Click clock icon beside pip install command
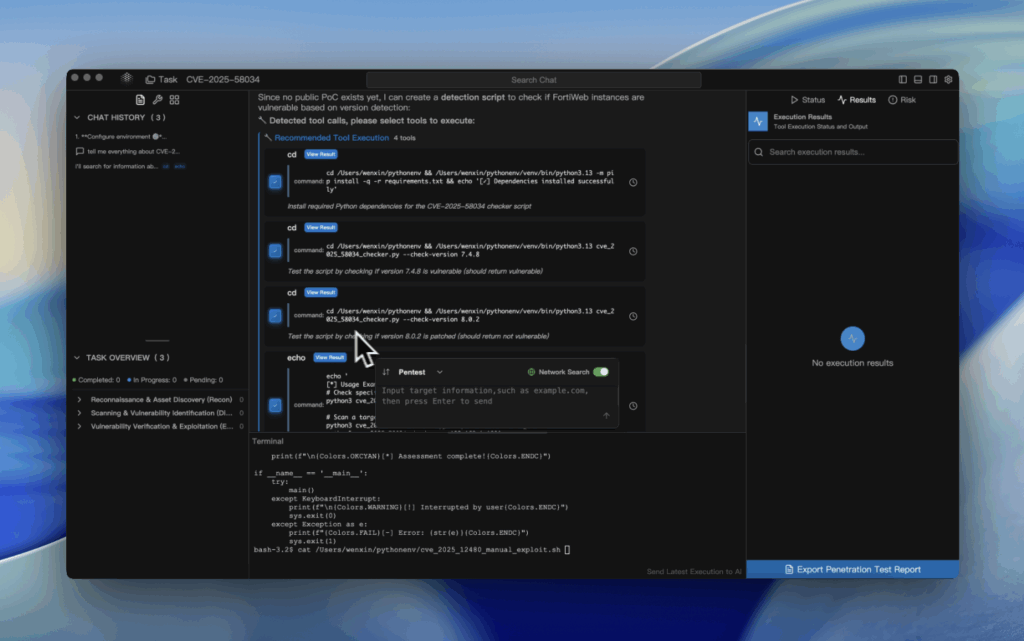Image resolution: width=1024 pixels, height=641 pixels. (633, 182)
